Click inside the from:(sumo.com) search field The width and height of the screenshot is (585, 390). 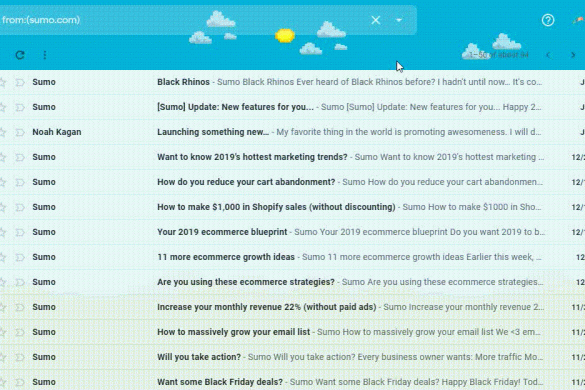(x=183, y=20)
